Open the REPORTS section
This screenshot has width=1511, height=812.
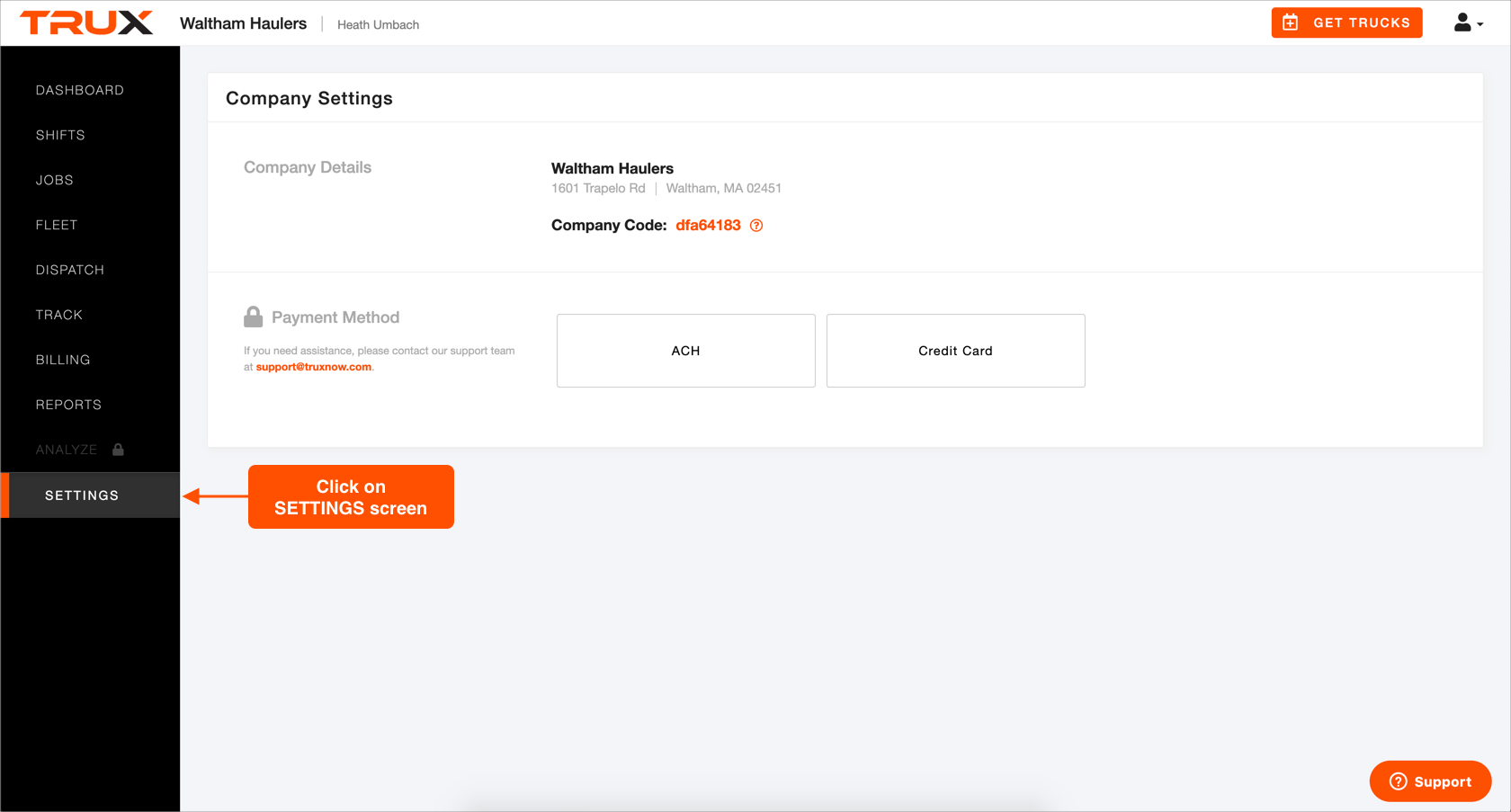(68, 405)
